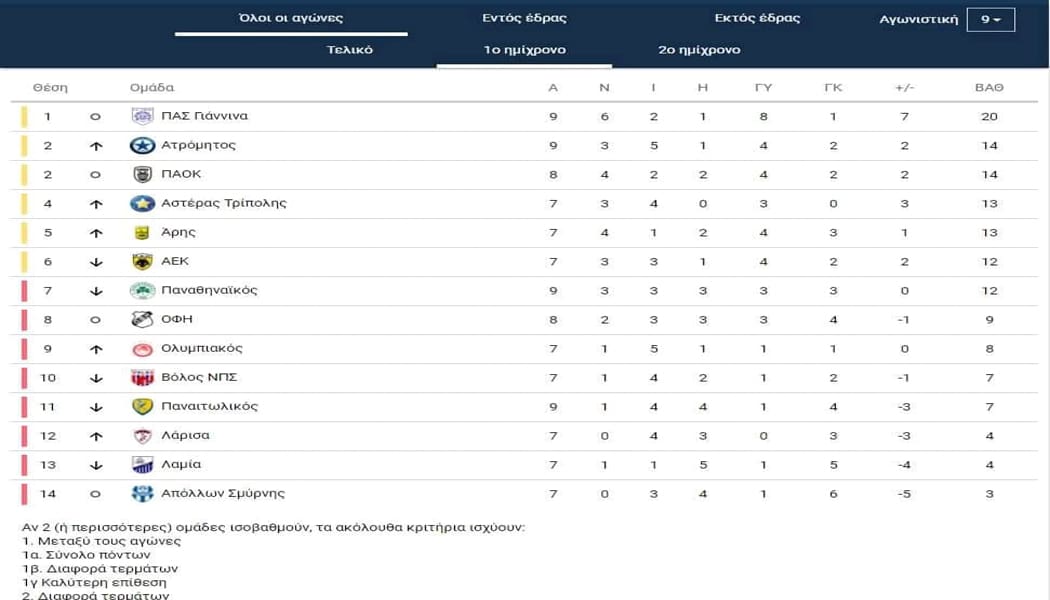Click the ΠΑΣ Γιάννινα team crest
1050x600 pixels.
142,116
